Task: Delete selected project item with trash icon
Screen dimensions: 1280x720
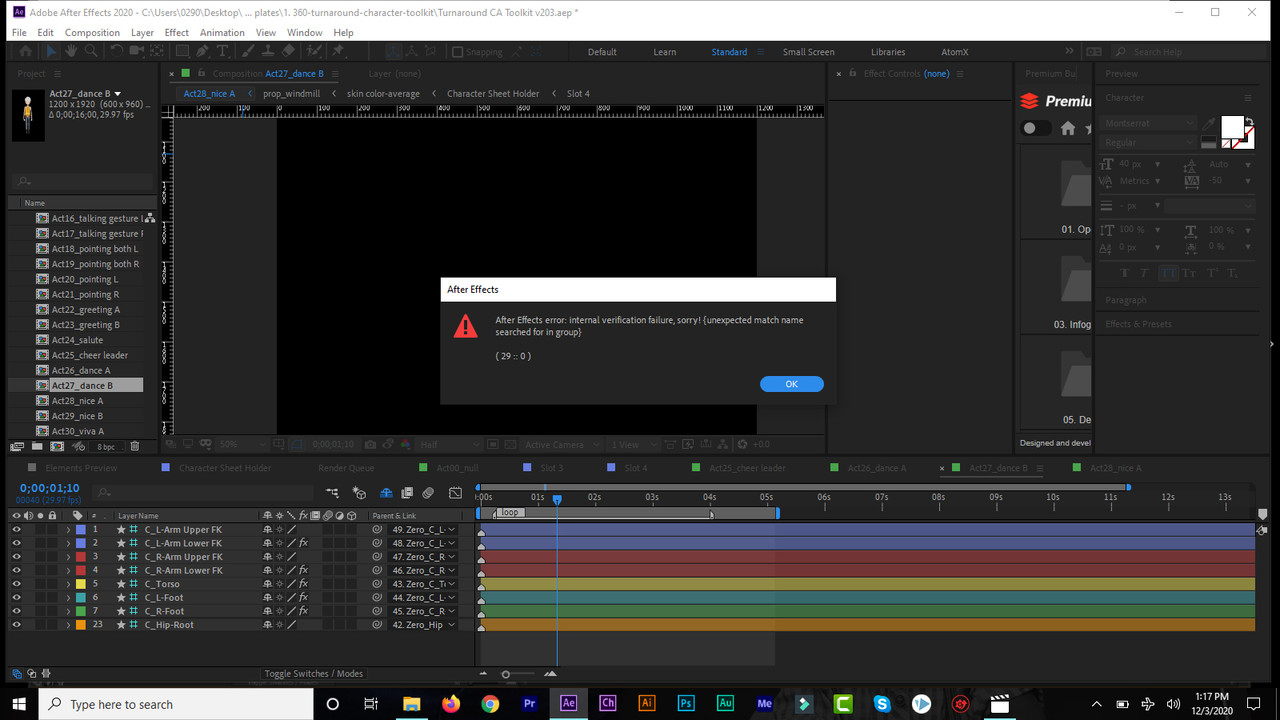Action: (135, 446)
